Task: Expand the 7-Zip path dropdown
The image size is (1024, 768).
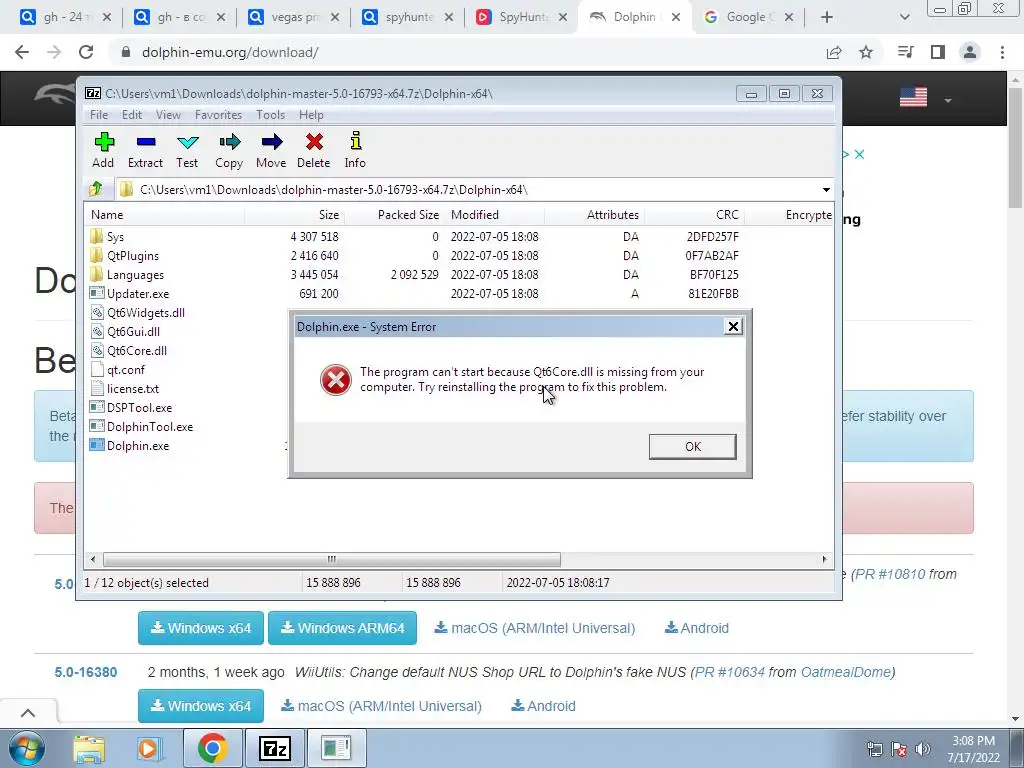Action: 826,189
